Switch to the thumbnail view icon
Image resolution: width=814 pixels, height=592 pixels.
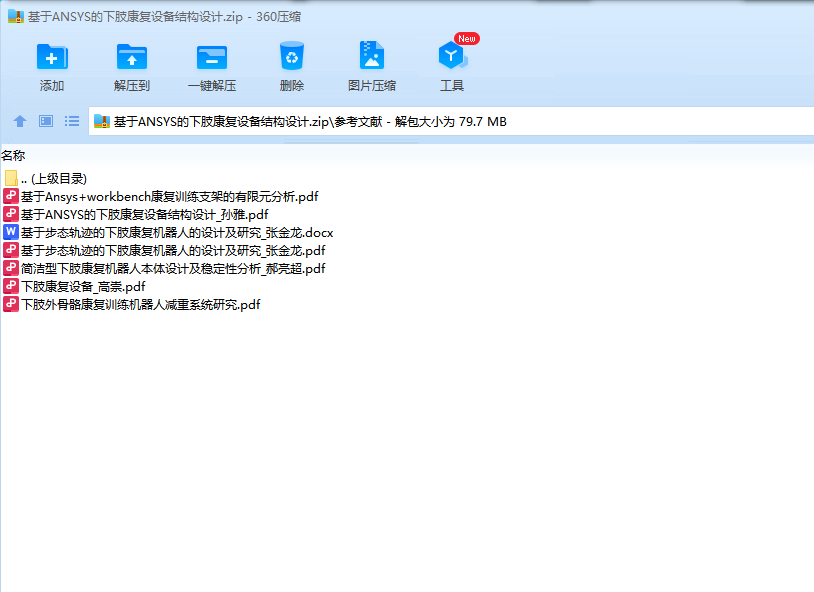click(46, 122)
